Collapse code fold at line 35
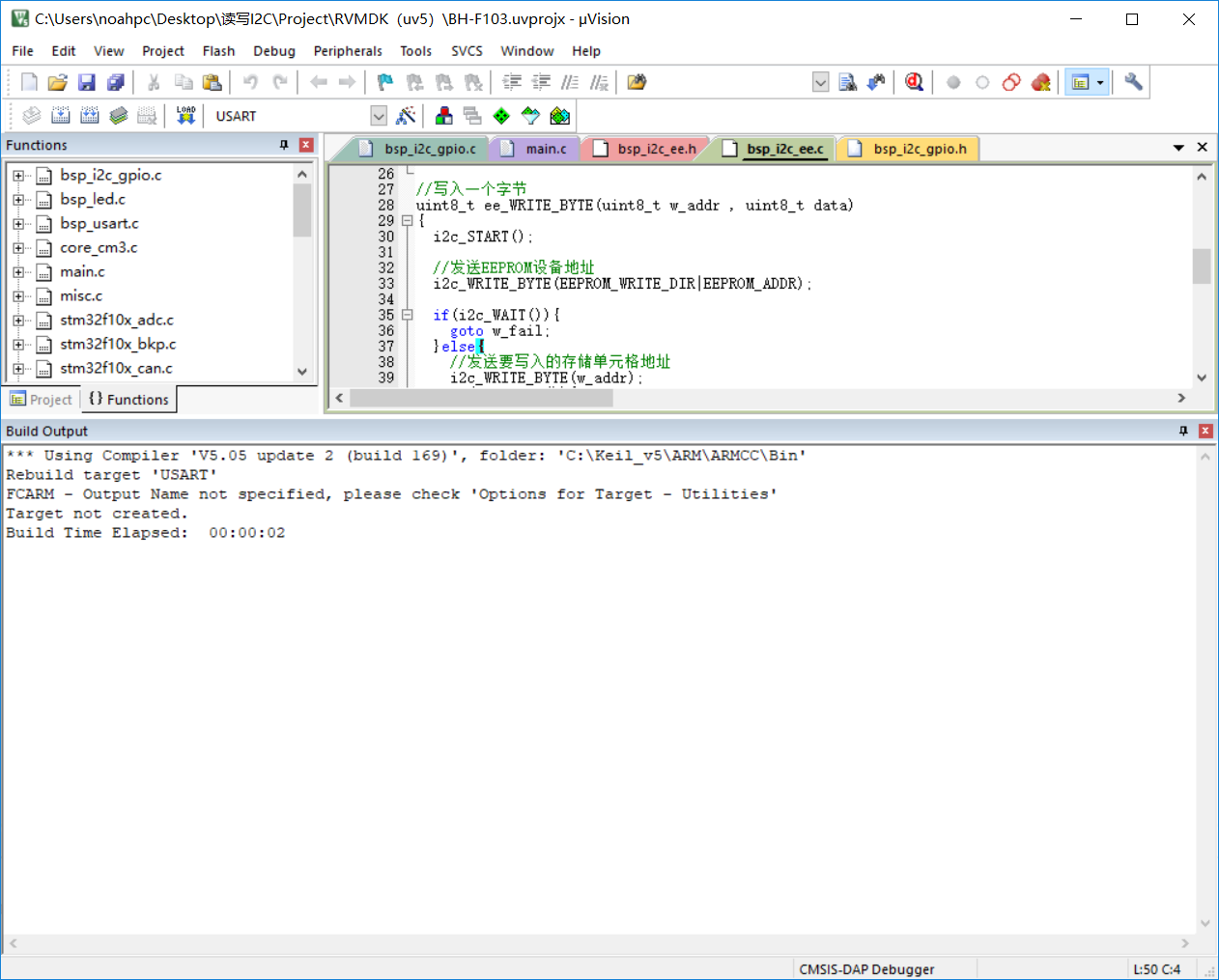The image size is (1219, 980). (408, 315)
